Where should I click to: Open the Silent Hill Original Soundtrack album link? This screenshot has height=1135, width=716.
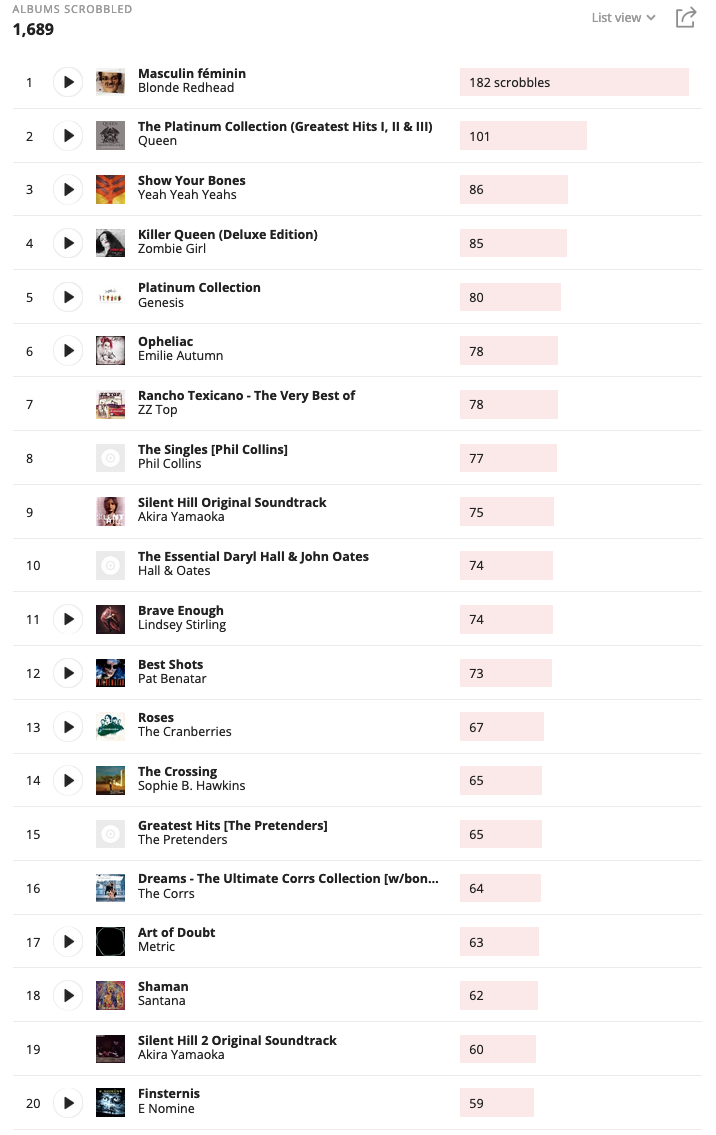tap(232, 503)
